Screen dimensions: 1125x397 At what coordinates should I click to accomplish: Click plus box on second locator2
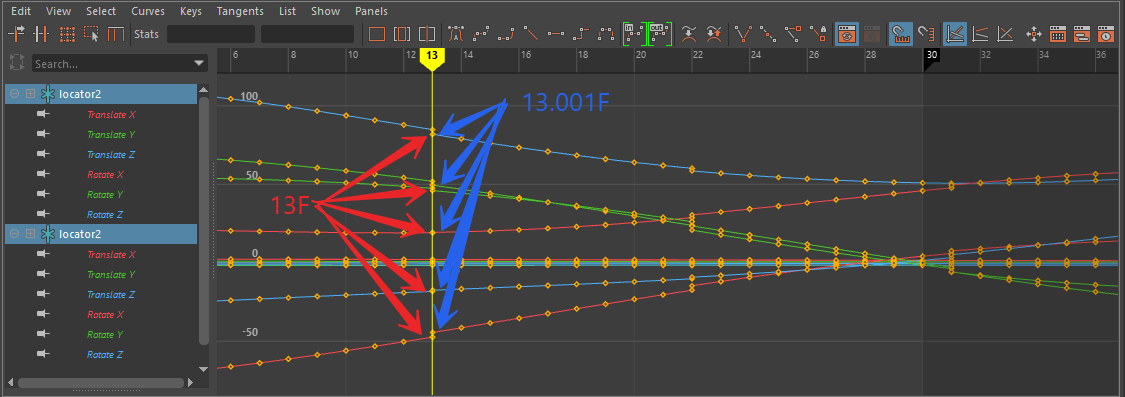click(x=30, y=233)
